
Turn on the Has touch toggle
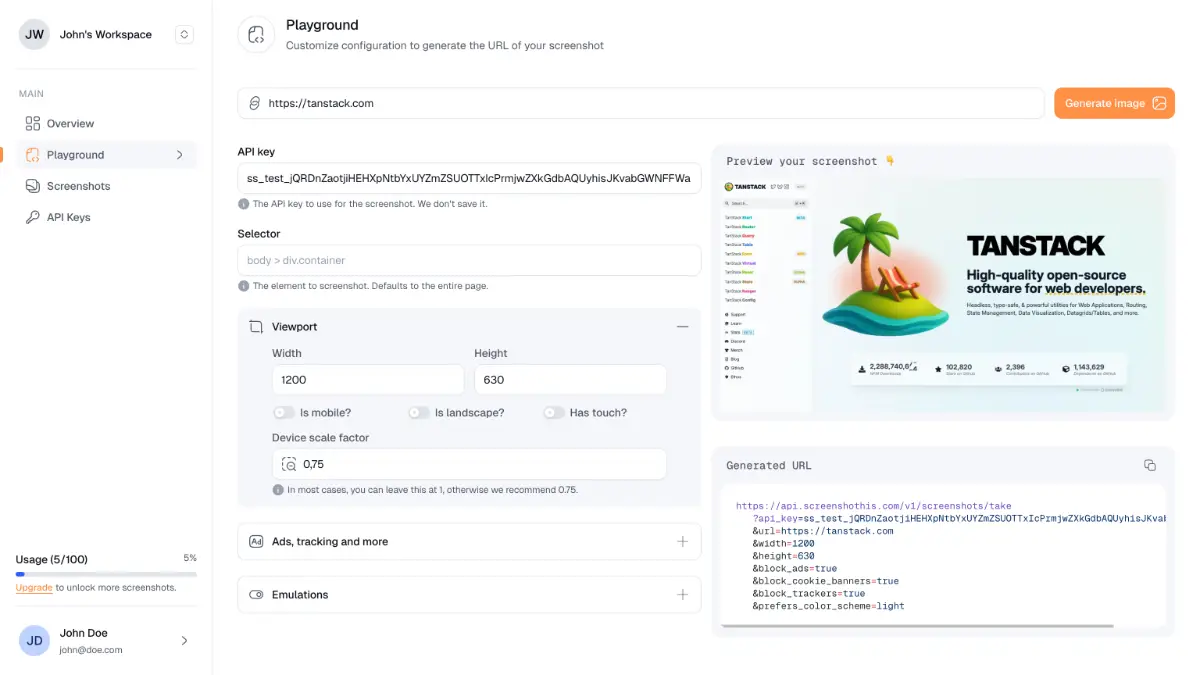553,413
